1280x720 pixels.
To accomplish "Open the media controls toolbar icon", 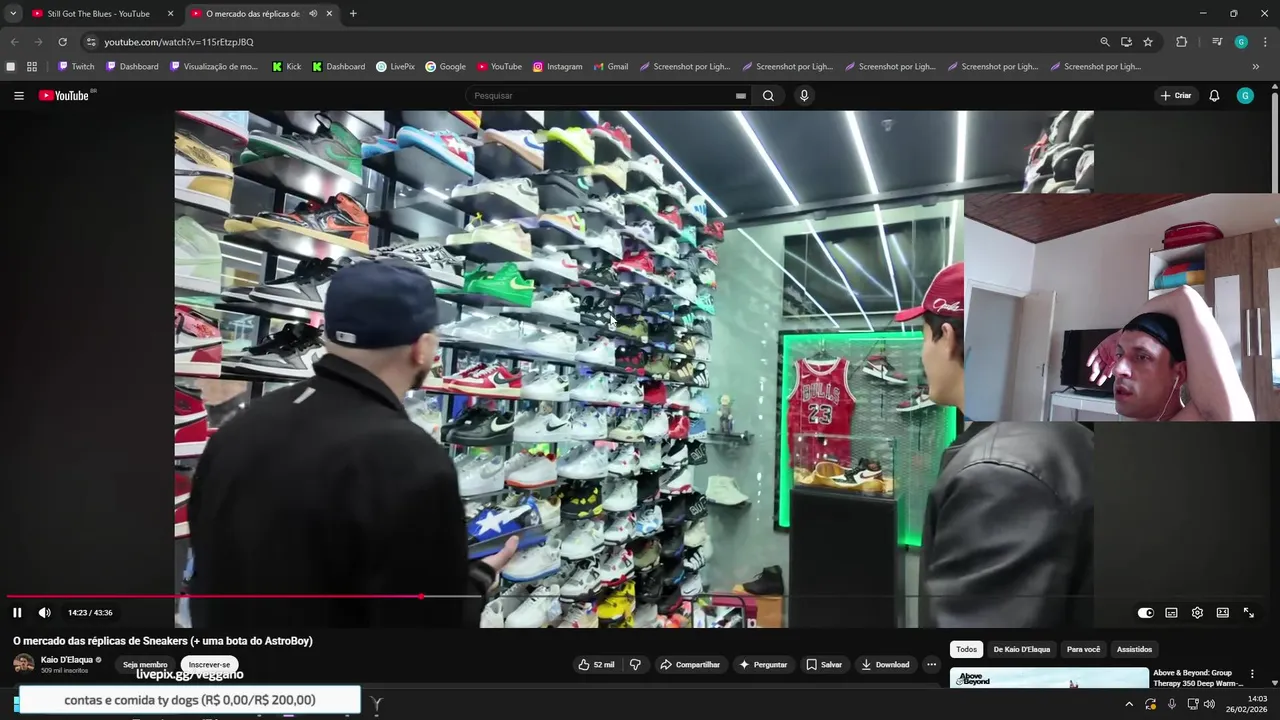I will (1217, 42).
